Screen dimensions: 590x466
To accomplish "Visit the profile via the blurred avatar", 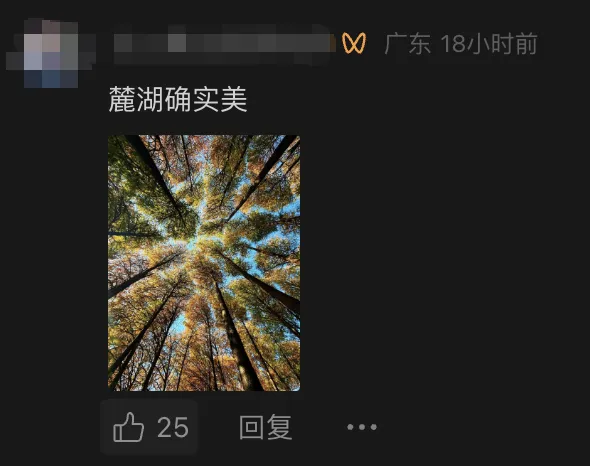I will click(51, 53).
